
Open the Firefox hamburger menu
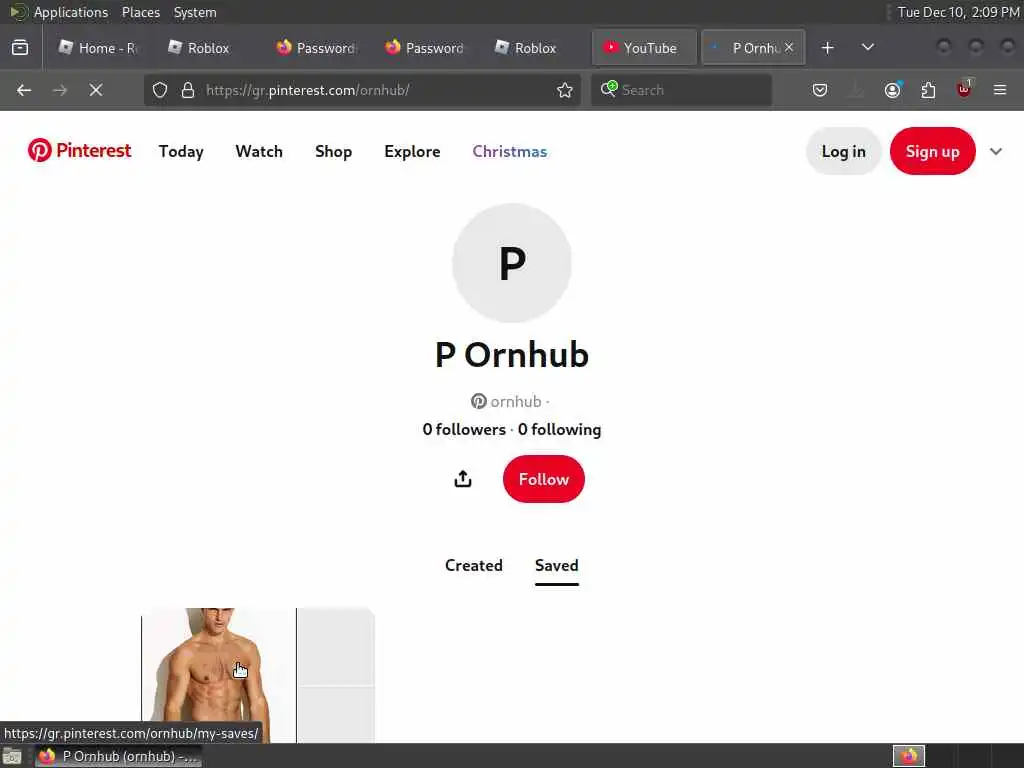(1000, 90)
